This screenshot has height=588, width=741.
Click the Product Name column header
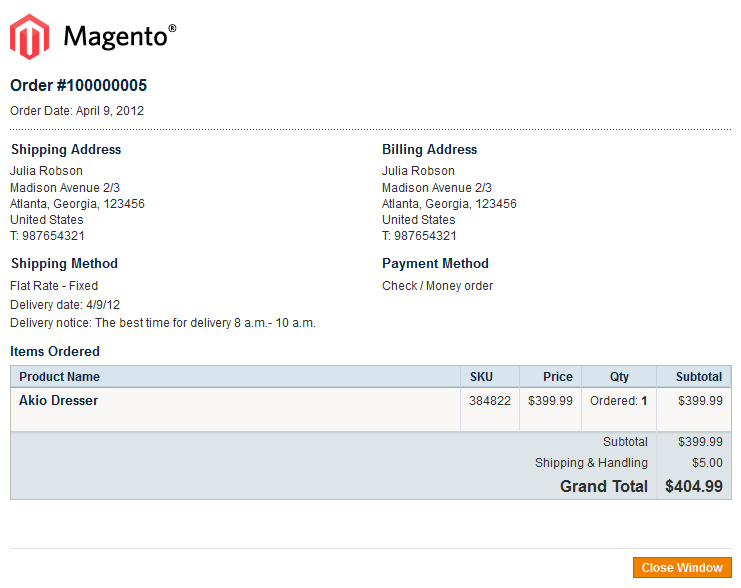click(60, 377)
